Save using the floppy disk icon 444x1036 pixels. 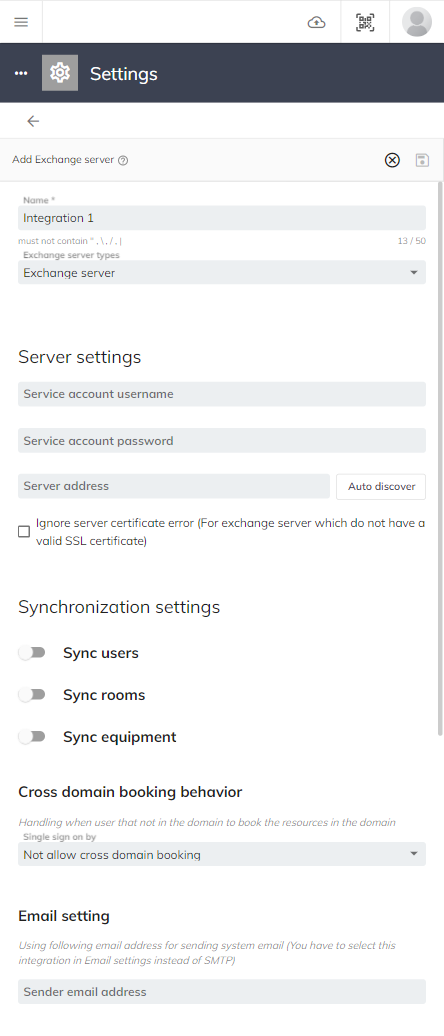422,160
